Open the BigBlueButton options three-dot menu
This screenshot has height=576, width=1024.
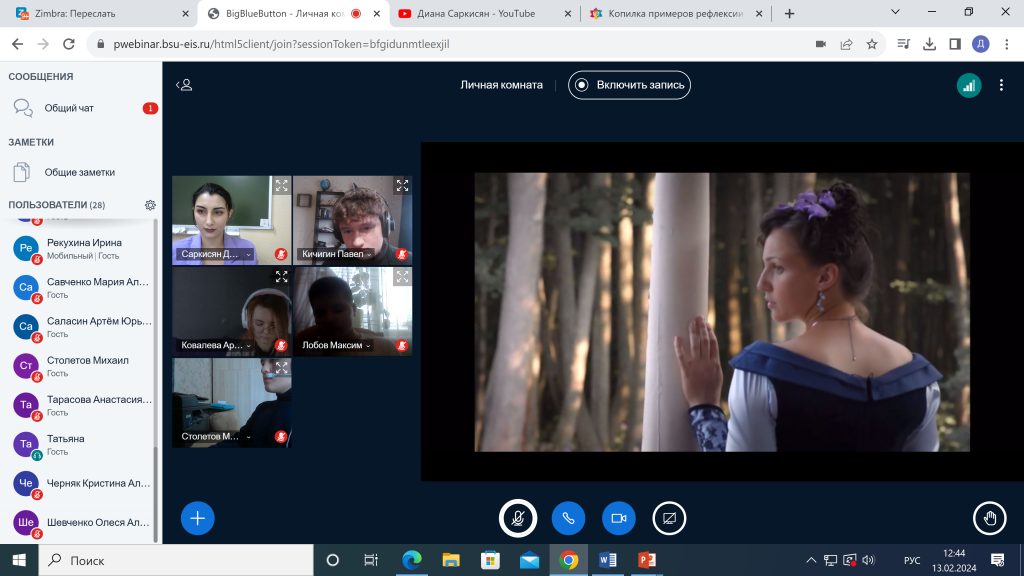pyautogui.click(x=1001, y=85)
